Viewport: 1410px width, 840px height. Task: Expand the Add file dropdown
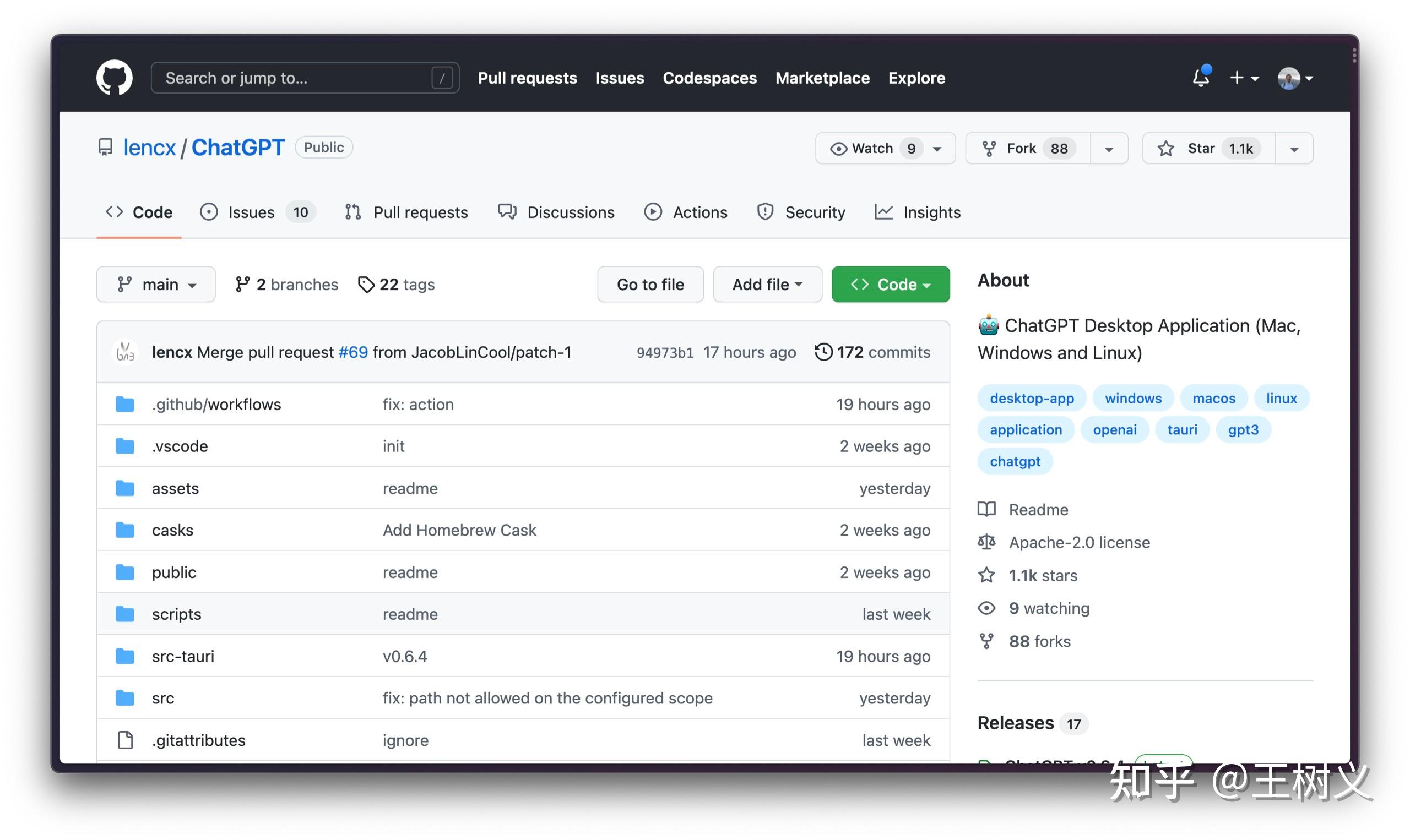(767, 284)
